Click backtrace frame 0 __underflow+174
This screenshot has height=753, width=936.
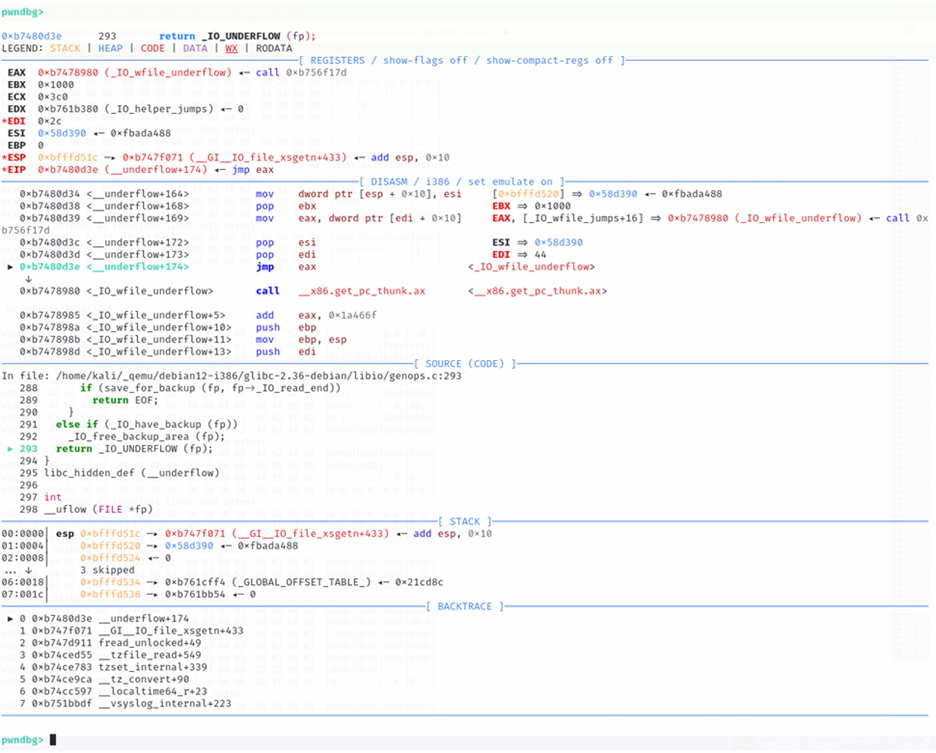point(98,619)
